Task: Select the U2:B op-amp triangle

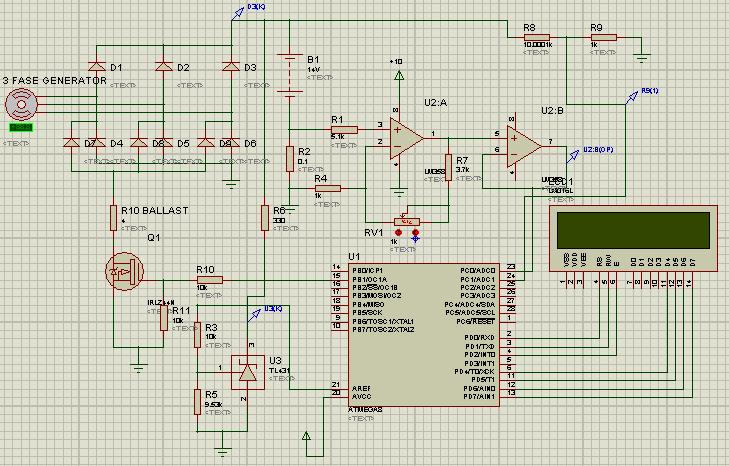Action: click(x=524, y=146)
